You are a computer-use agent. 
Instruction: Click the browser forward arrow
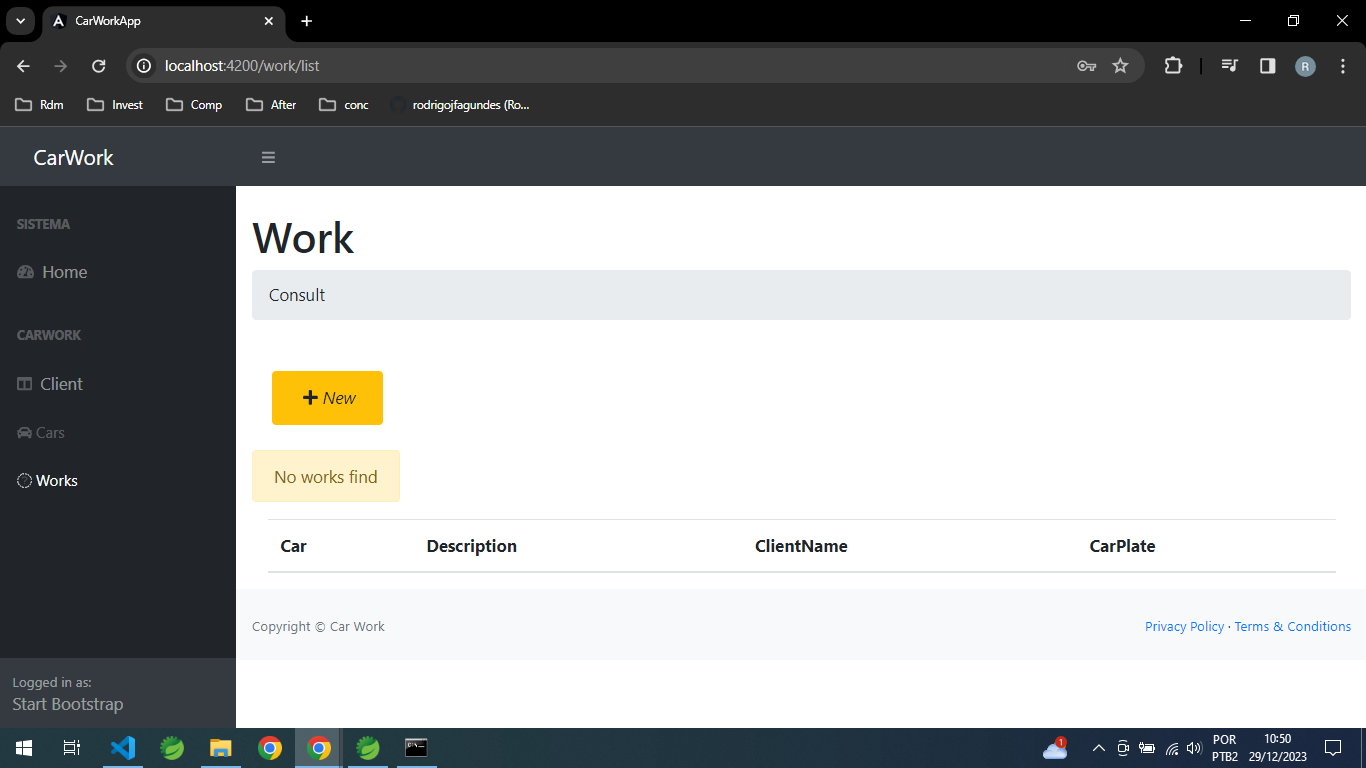(60, 66)
